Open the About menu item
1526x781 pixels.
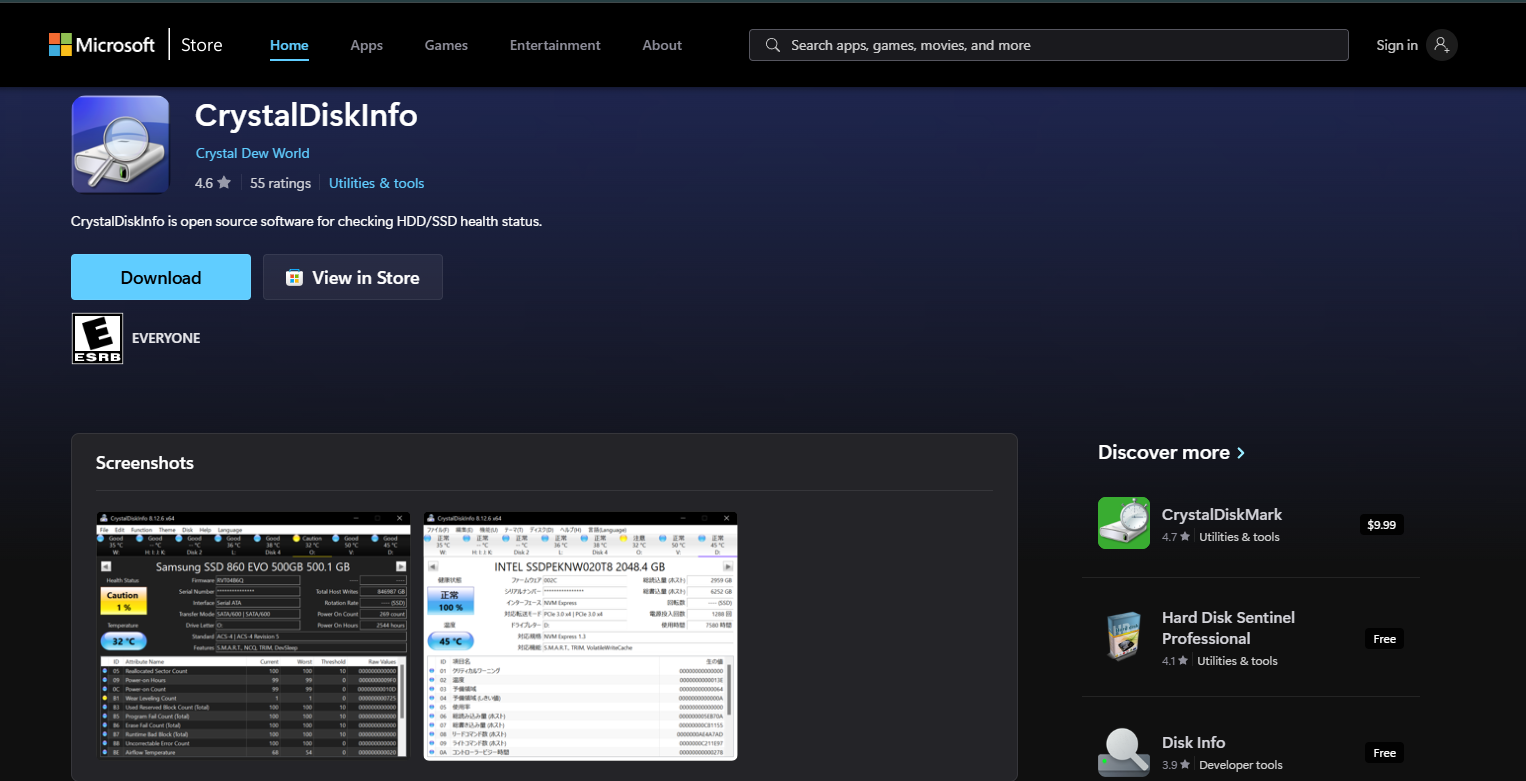(662, 45)
